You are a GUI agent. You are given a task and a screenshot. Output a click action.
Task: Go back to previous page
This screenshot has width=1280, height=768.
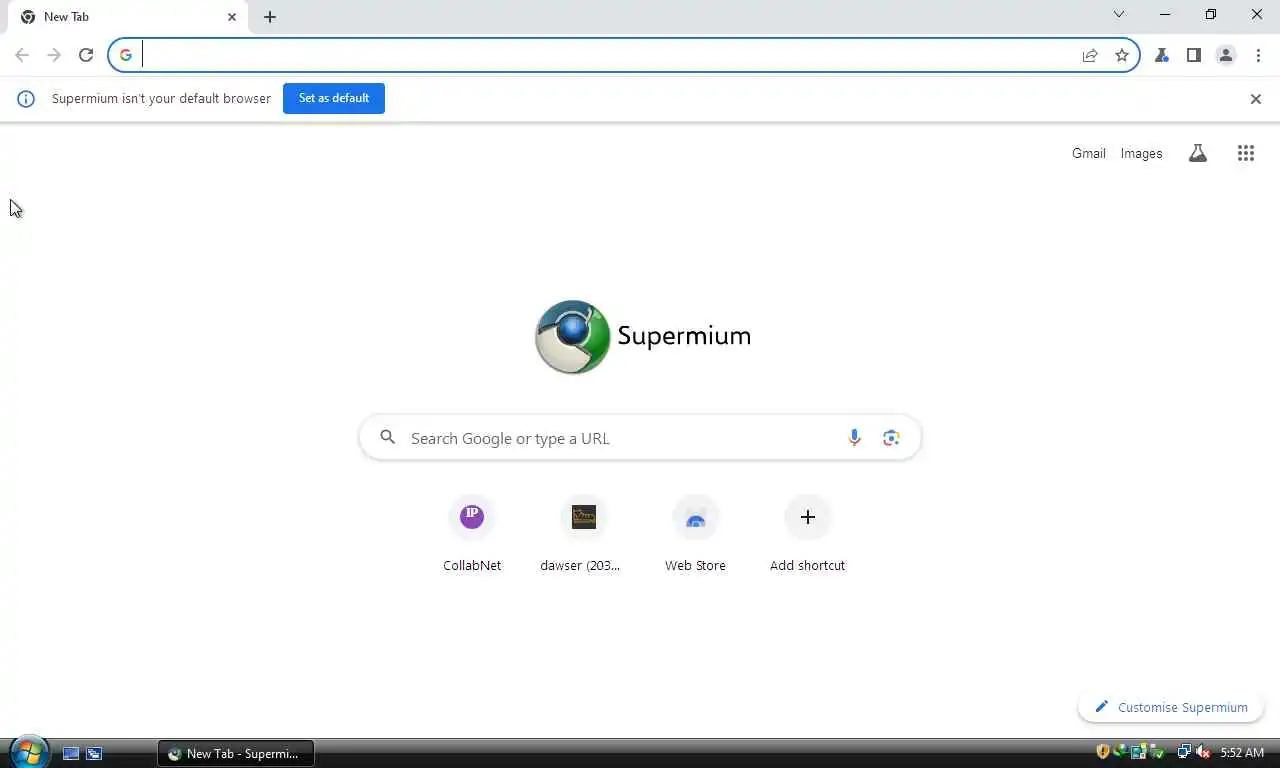22,55
